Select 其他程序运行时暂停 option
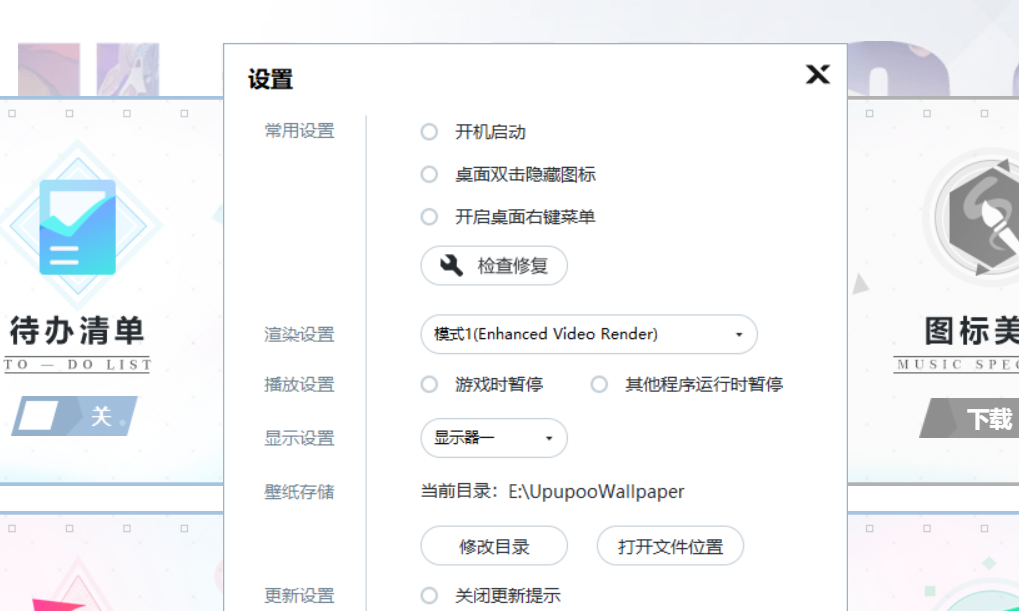Viewport: 1019px width, 611px height. (599, 384)
